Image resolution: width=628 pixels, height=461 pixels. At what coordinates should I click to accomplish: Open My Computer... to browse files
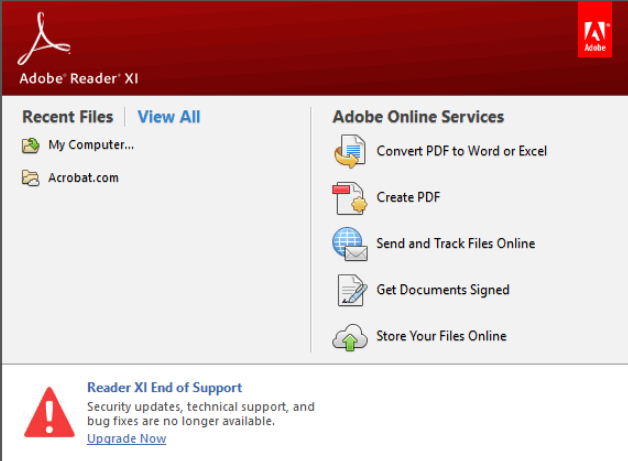point(91,145)
